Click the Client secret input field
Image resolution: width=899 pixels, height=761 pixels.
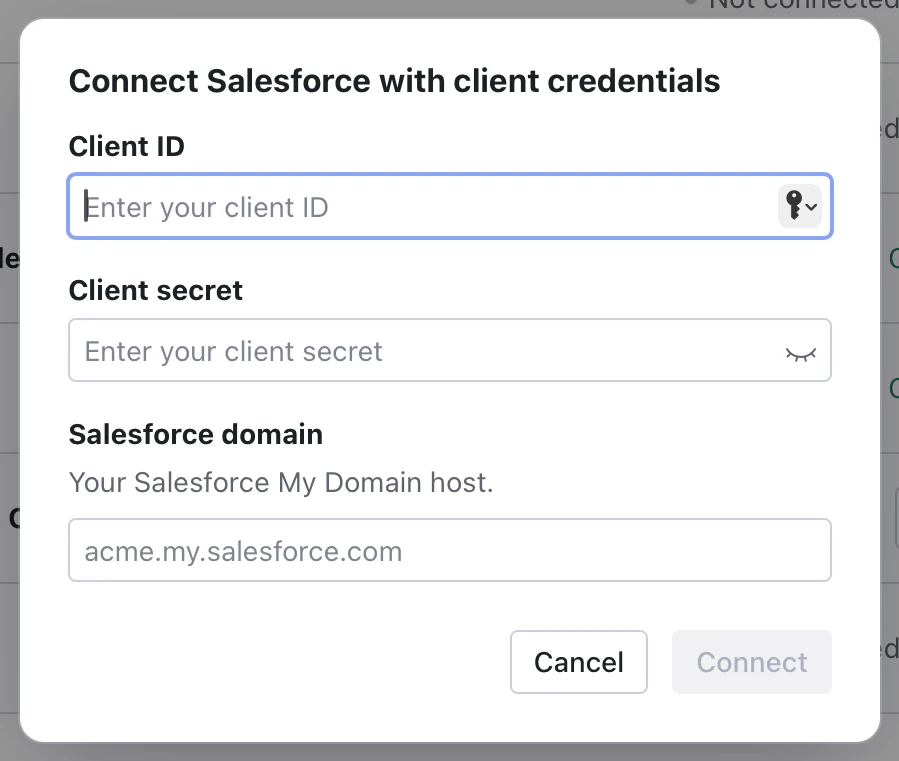450,350
